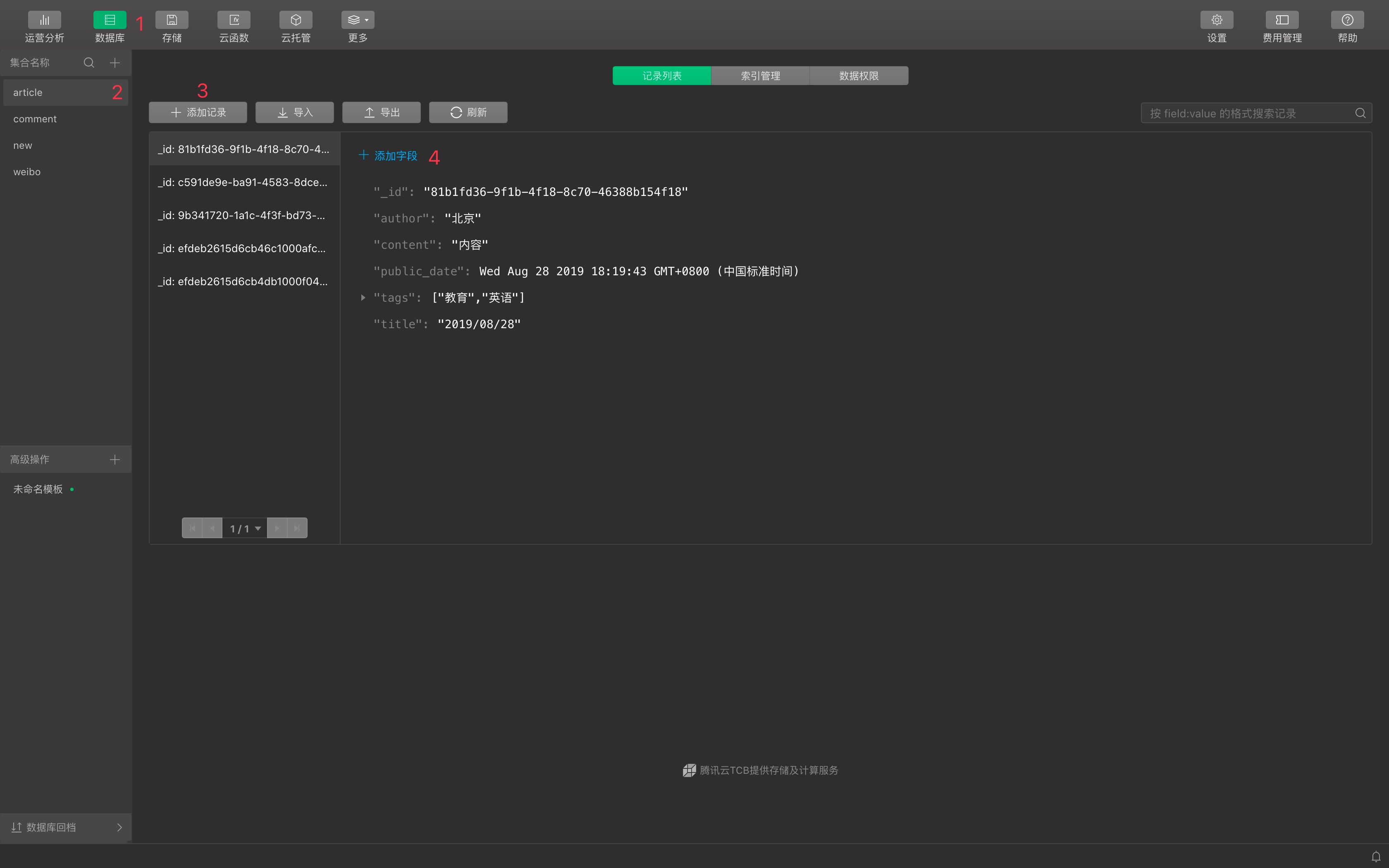Select record _id: c591de9e-ba91-4583
Screen dimensions: 1389x868
point(244,183)
